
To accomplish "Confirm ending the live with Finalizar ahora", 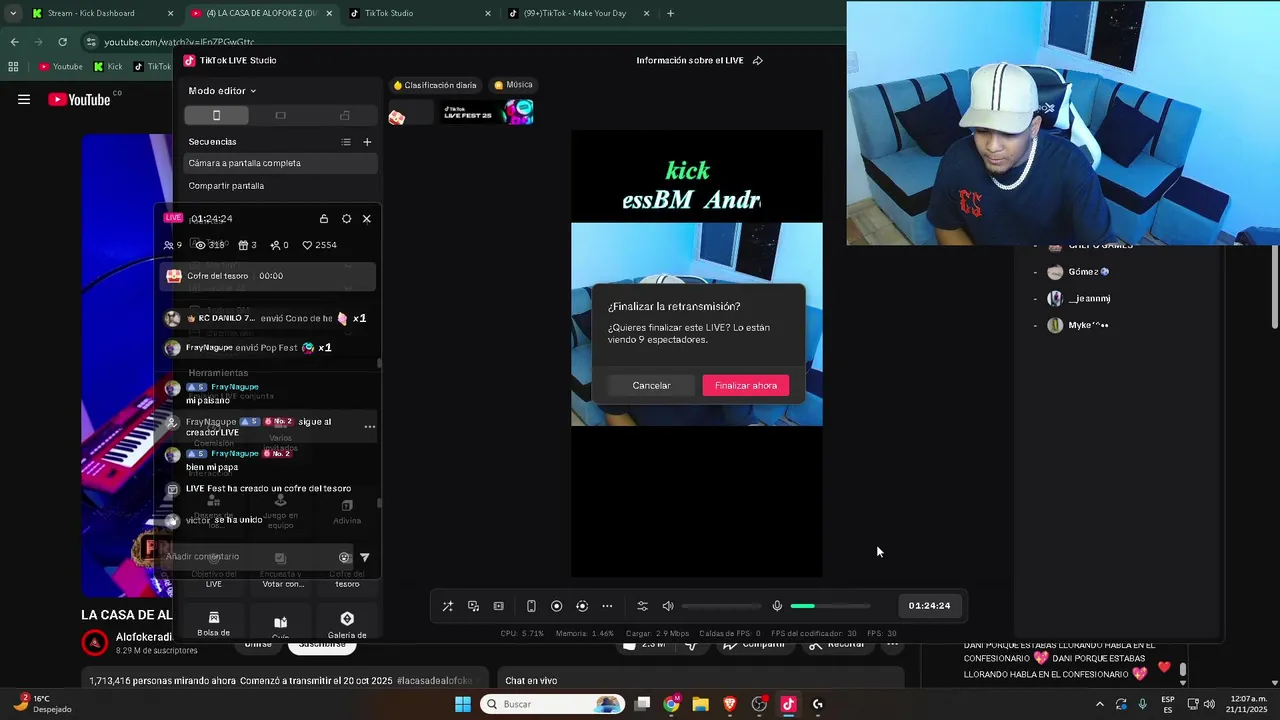I will [x=745, y=385].
